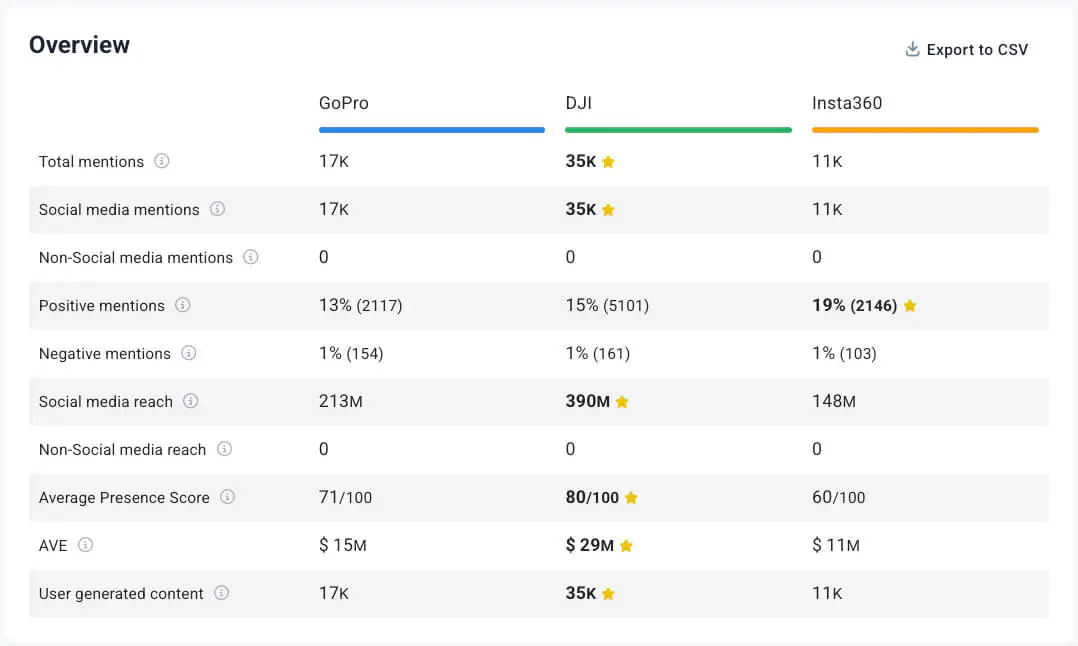Viewport: 1078px width, 646px height.
Task: Click Insta360 negative mentions 1% (103)
Action: coord(844,353)
